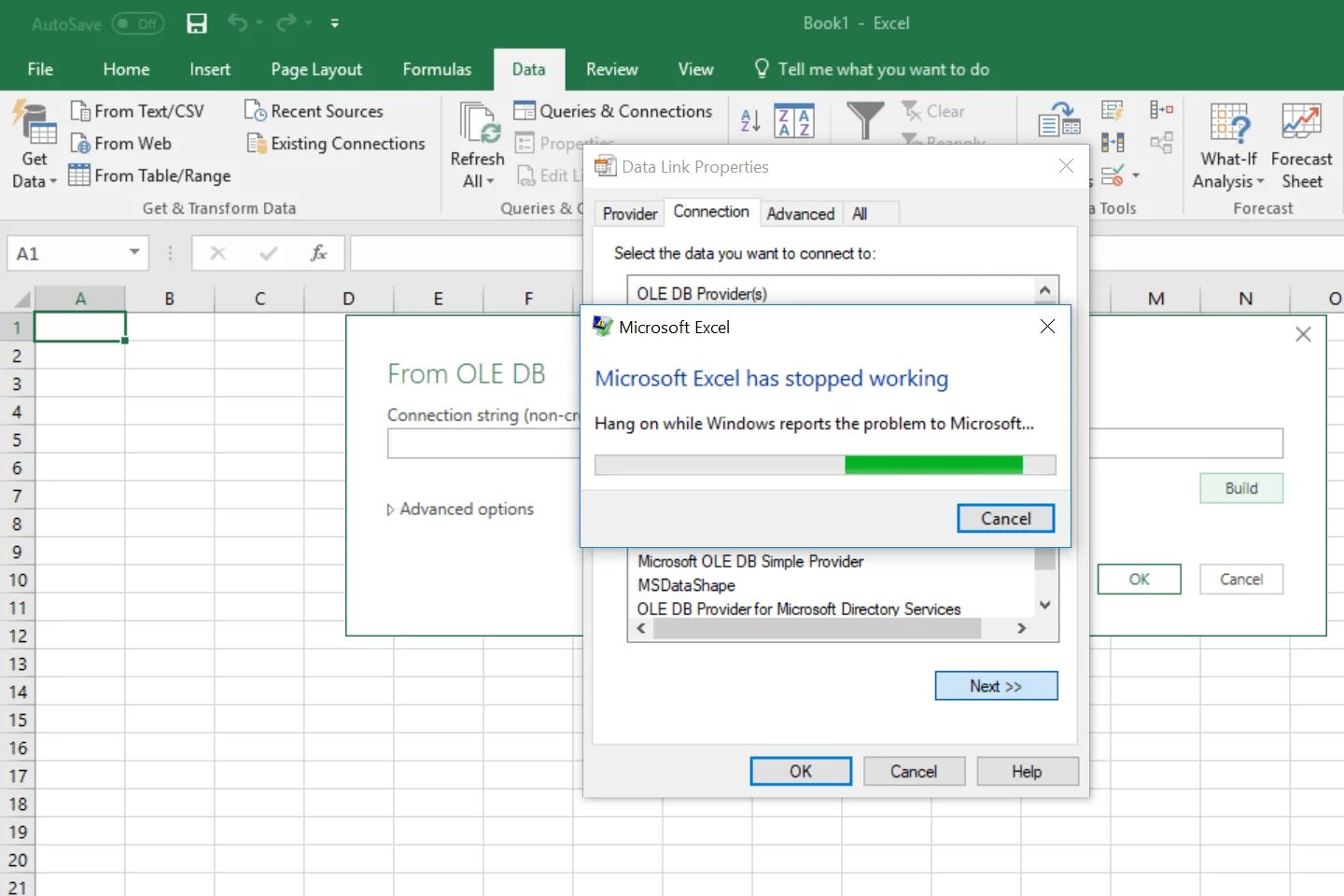The width and height of the screenshot is (1344, 896).
Task: Cancel the Excel stopped working report
Action: point(1005,519)
